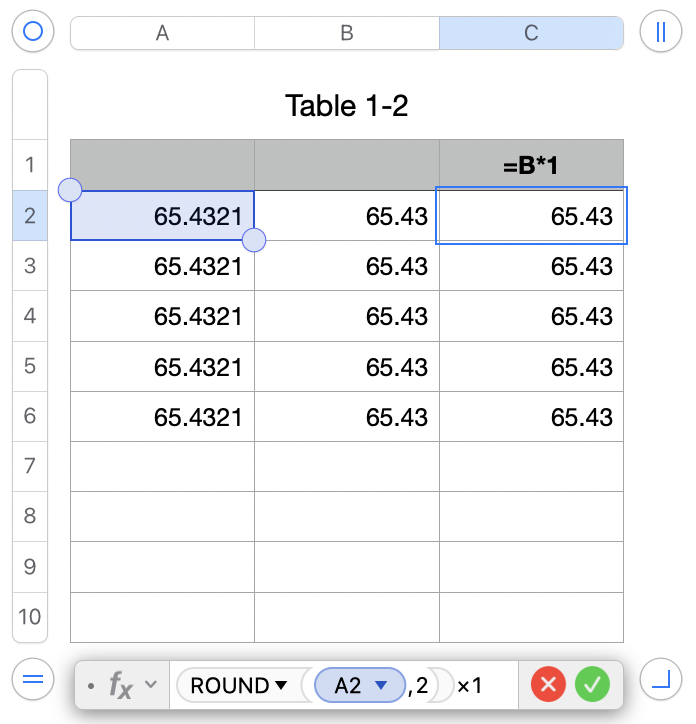Image resolution: width=696 pixels, height=724 pixels.
Task: Click the fx function icon
Action: (x=121, y=686)
